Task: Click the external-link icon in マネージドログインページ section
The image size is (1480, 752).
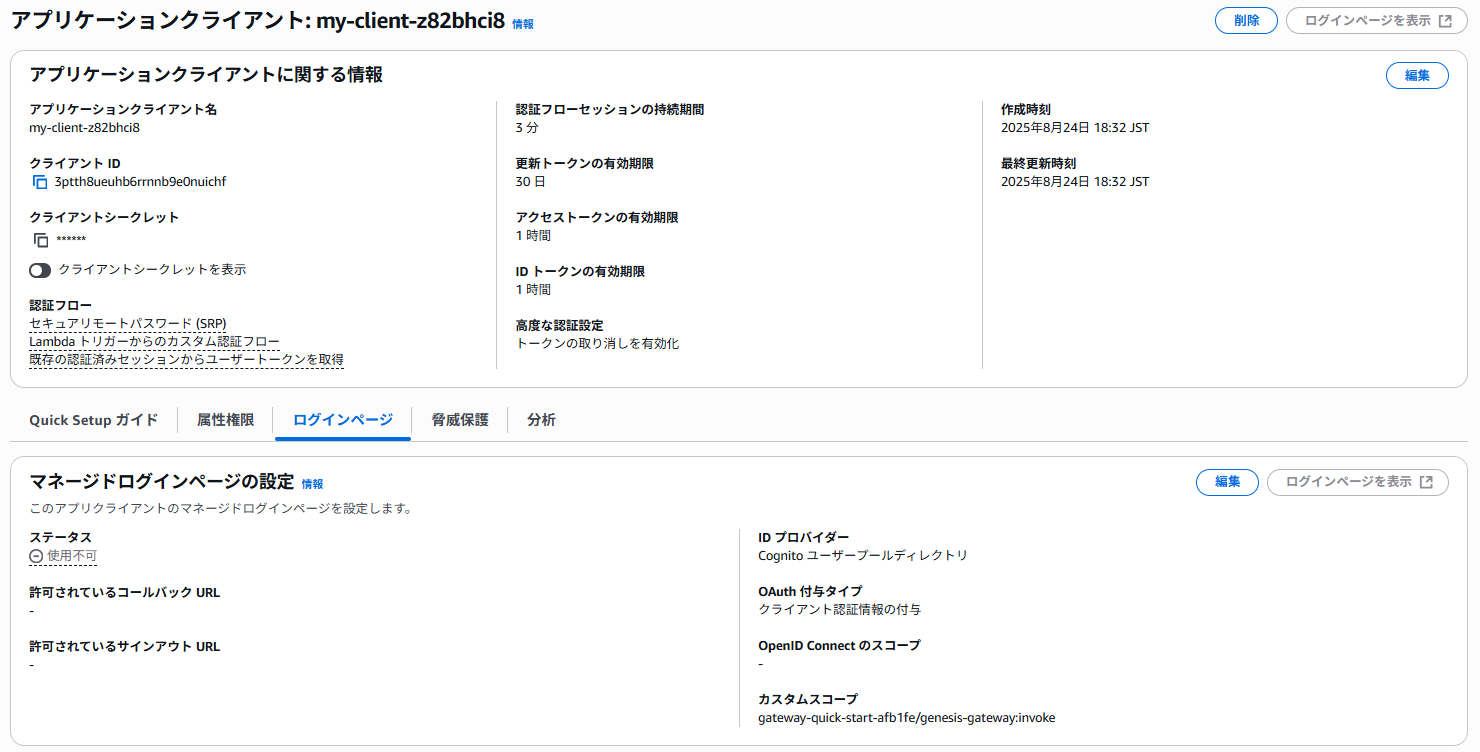Action: coord(1428,482)
